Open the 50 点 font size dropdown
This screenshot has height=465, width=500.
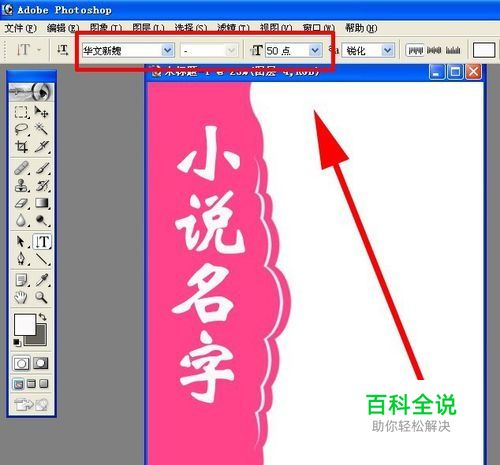315,51
